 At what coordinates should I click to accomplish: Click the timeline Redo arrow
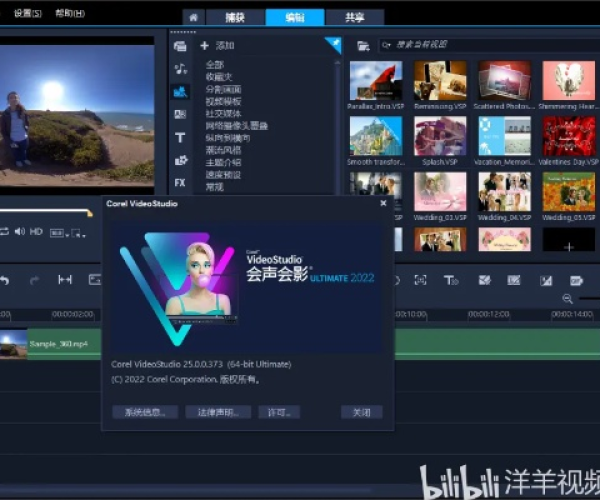pyautogui.click(x=34, y=280)
